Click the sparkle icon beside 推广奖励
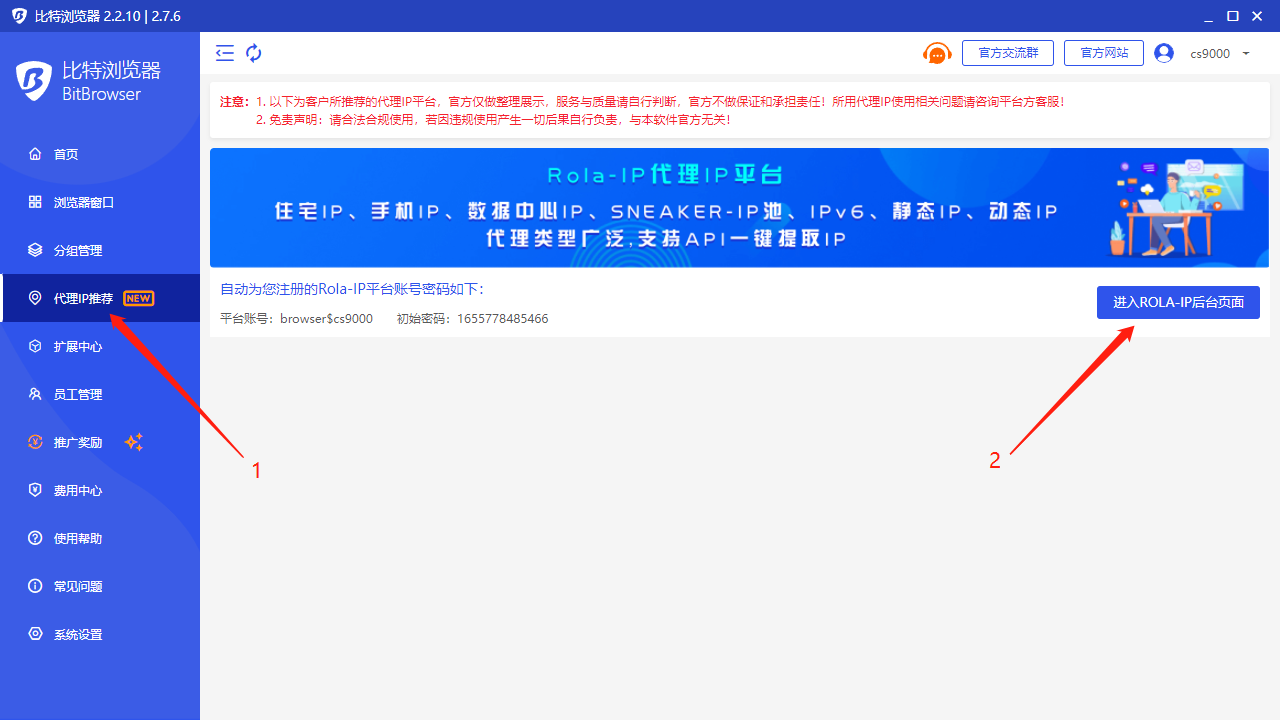 (133, 442)
